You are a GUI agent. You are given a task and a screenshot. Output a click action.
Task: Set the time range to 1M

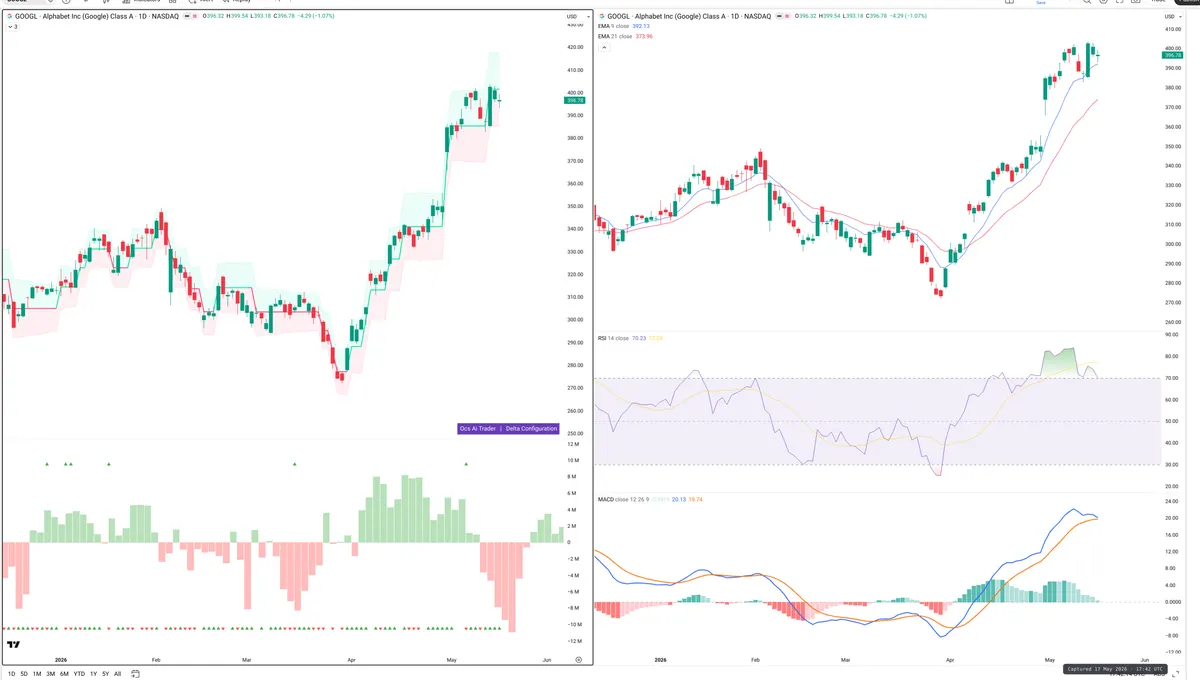click(37, 674)
